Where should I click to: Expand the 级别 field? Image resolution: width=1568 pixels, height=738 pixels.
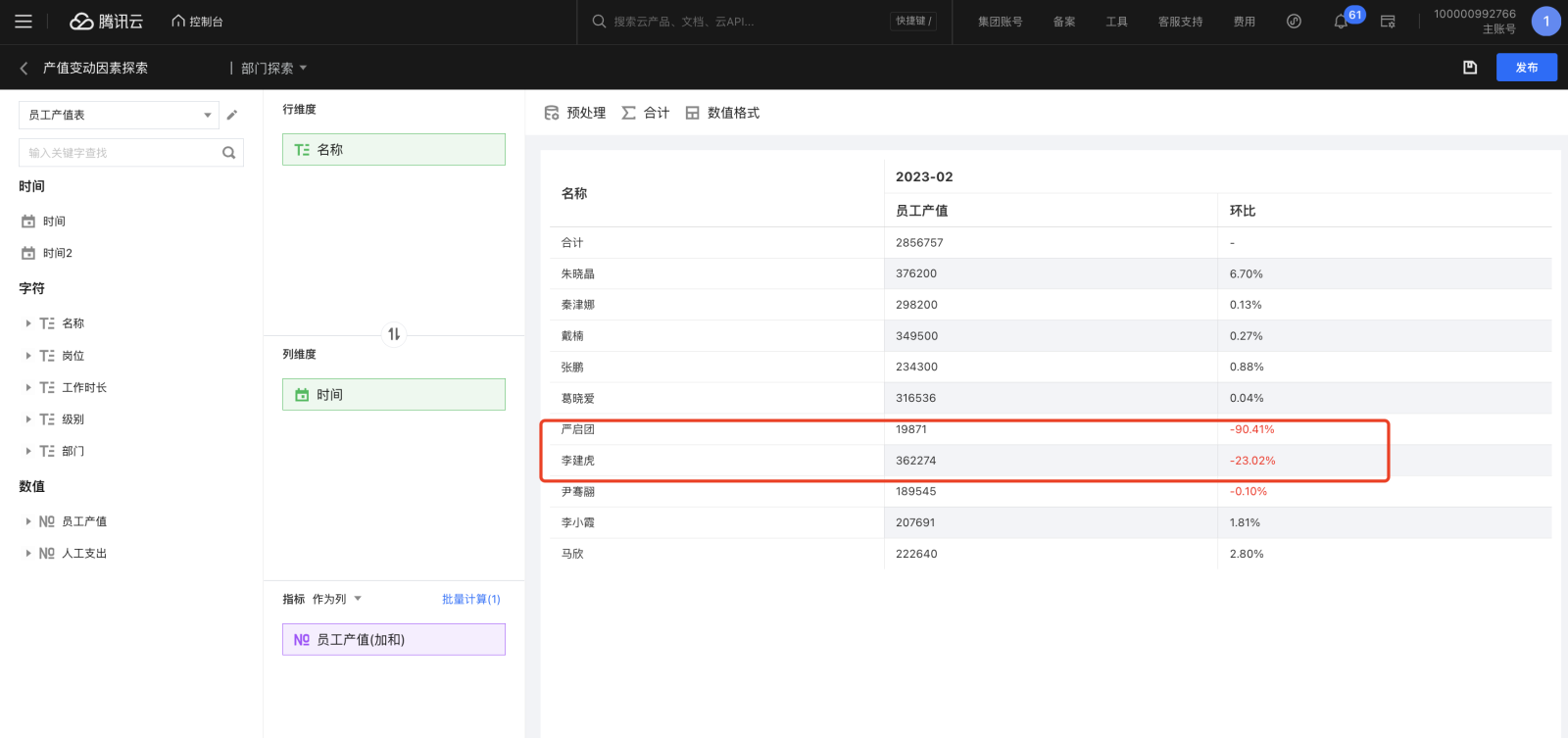point(28,419)
